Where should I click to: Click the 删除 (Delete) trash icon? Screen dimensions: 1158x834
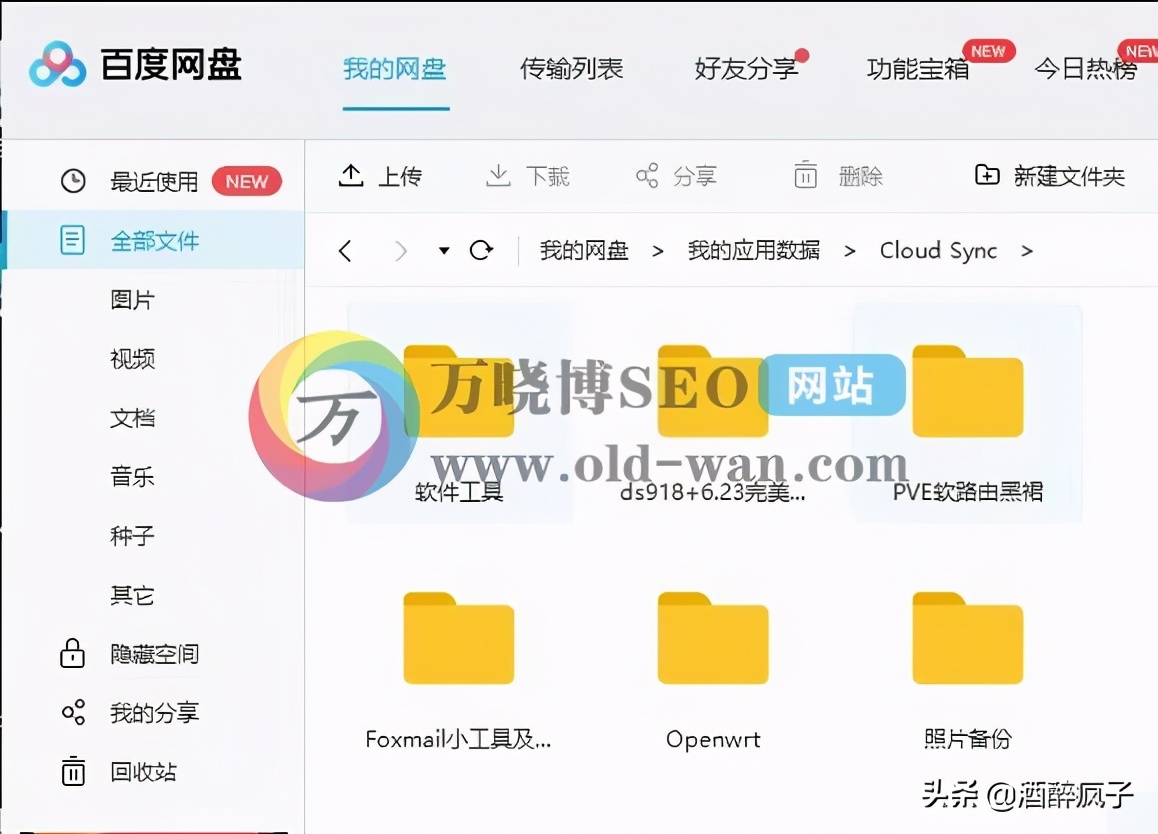(805, 174)
